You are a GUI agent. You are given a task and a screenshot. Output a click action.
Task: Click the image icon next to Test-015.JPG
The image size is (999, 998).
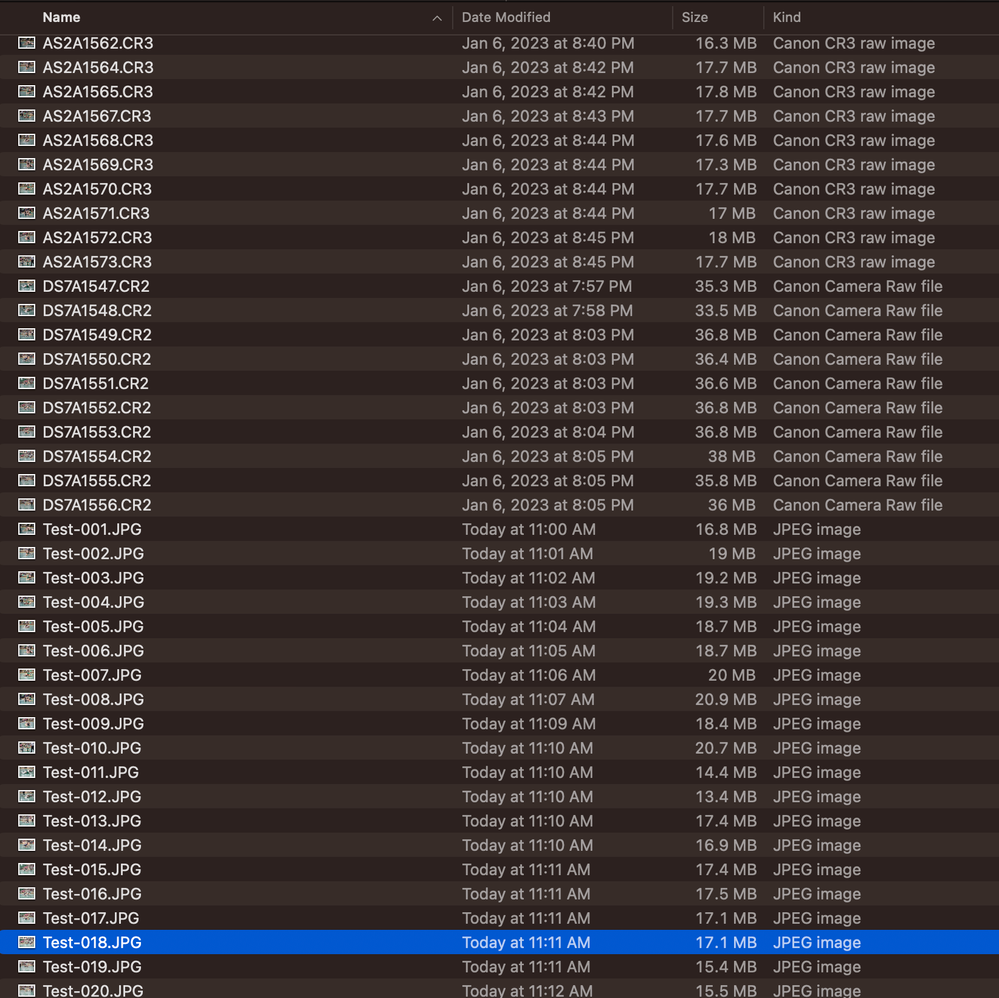[x=26, y=869]
